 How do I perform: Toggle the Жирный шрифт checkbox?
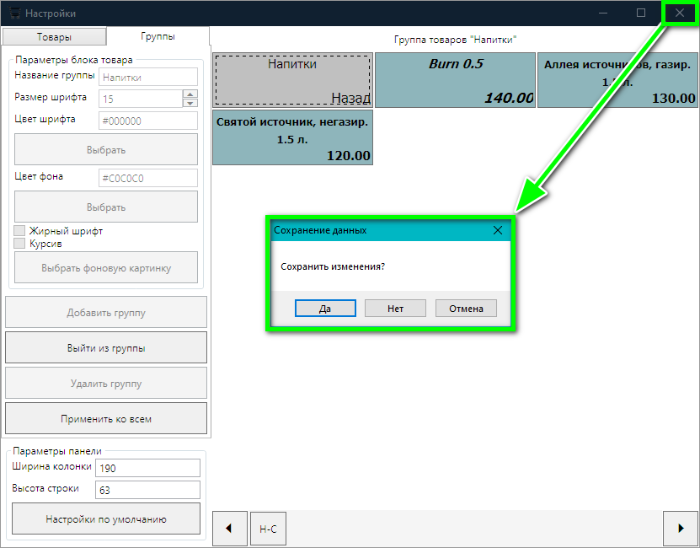[x=19, y=231]
